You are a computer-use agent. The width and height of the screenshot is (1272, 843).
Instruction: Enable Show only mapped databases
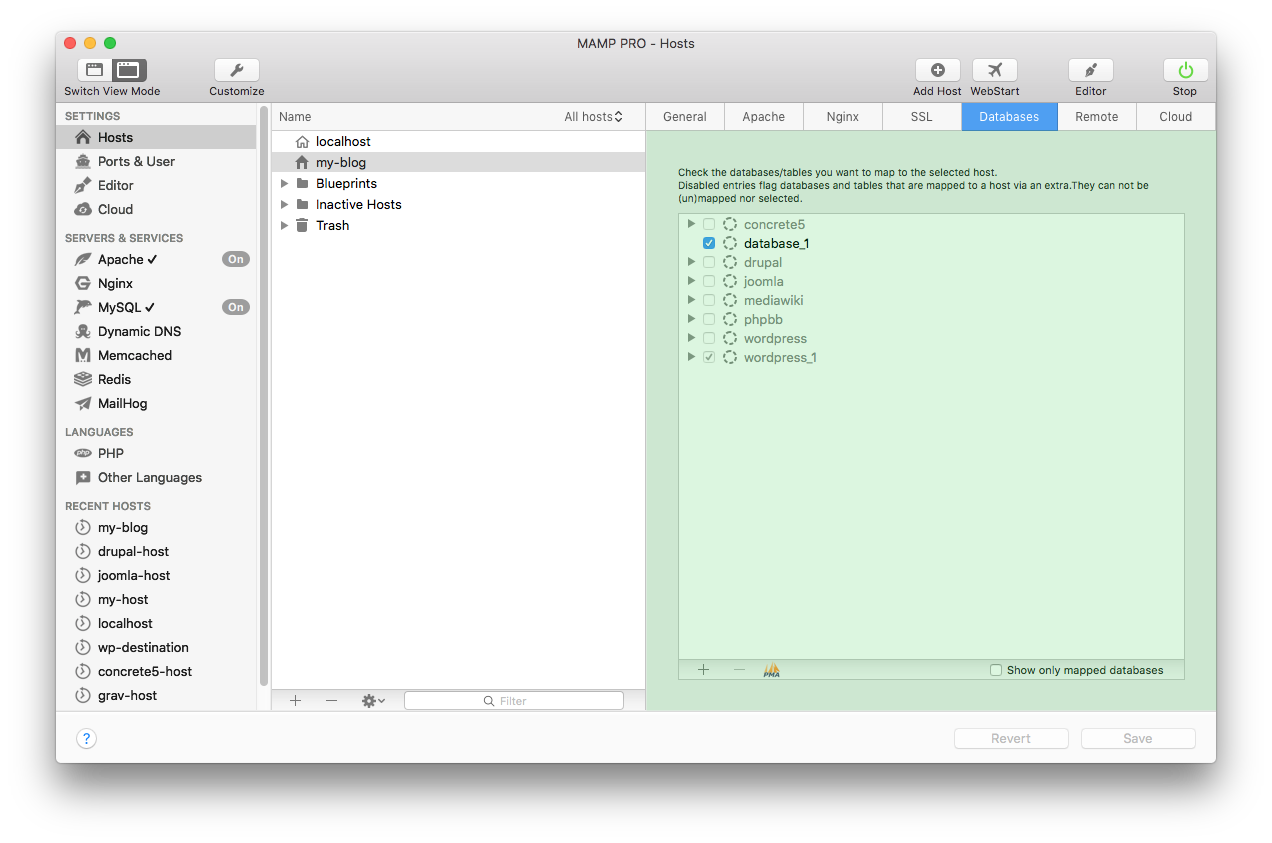click(995, 670)
